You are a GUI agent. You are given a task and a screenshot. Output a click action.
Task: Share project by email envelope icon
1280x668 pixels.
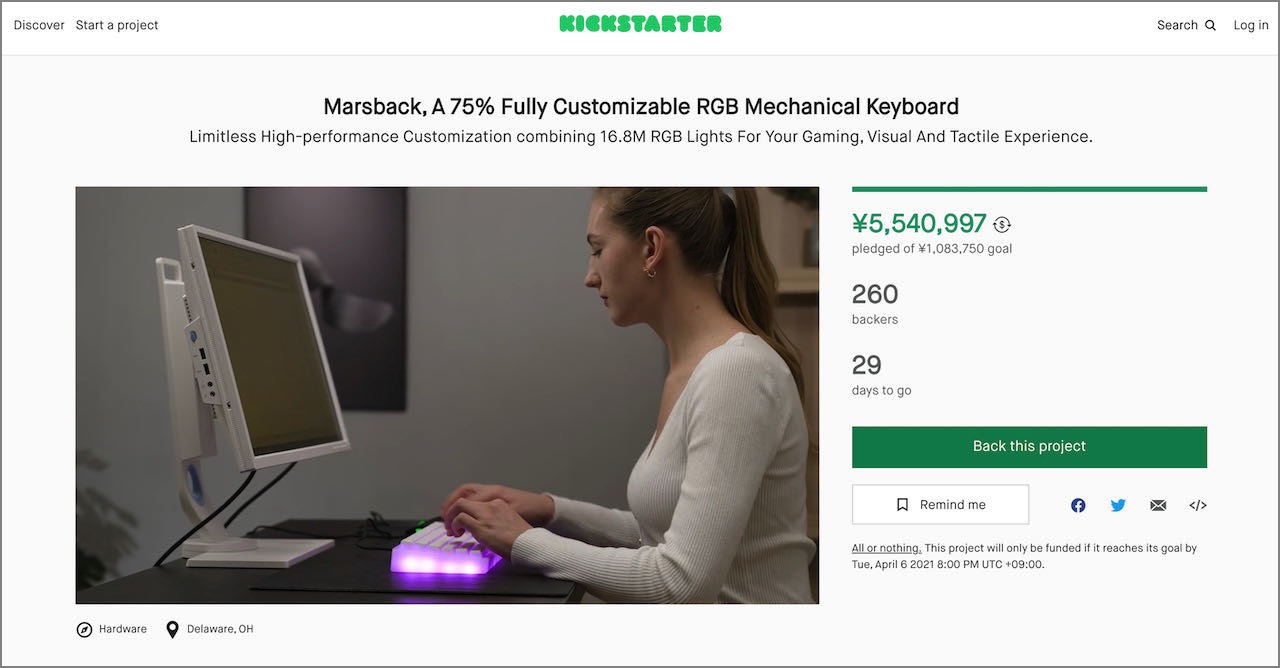tap(1158, 505)
